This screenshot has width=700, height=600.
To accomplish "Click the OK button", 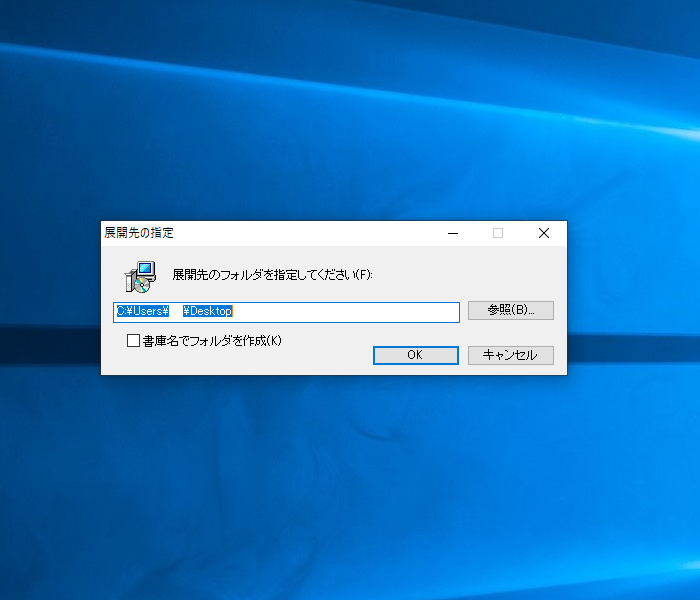I will point(416,355).
